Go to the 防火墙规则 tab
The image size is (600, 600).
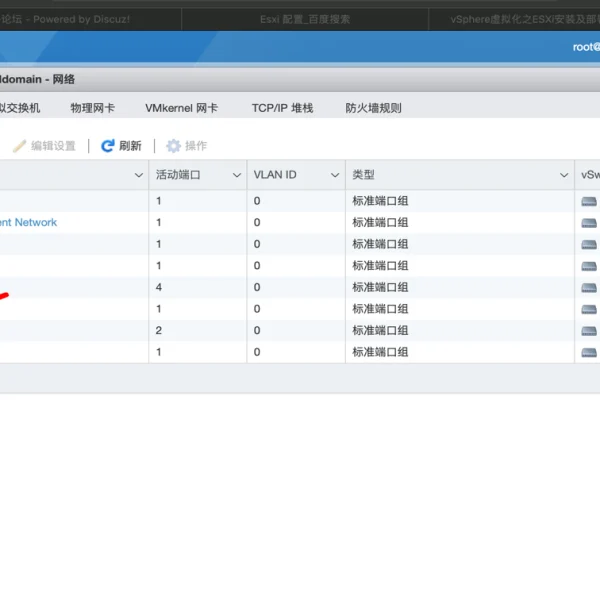click(373, 108)
